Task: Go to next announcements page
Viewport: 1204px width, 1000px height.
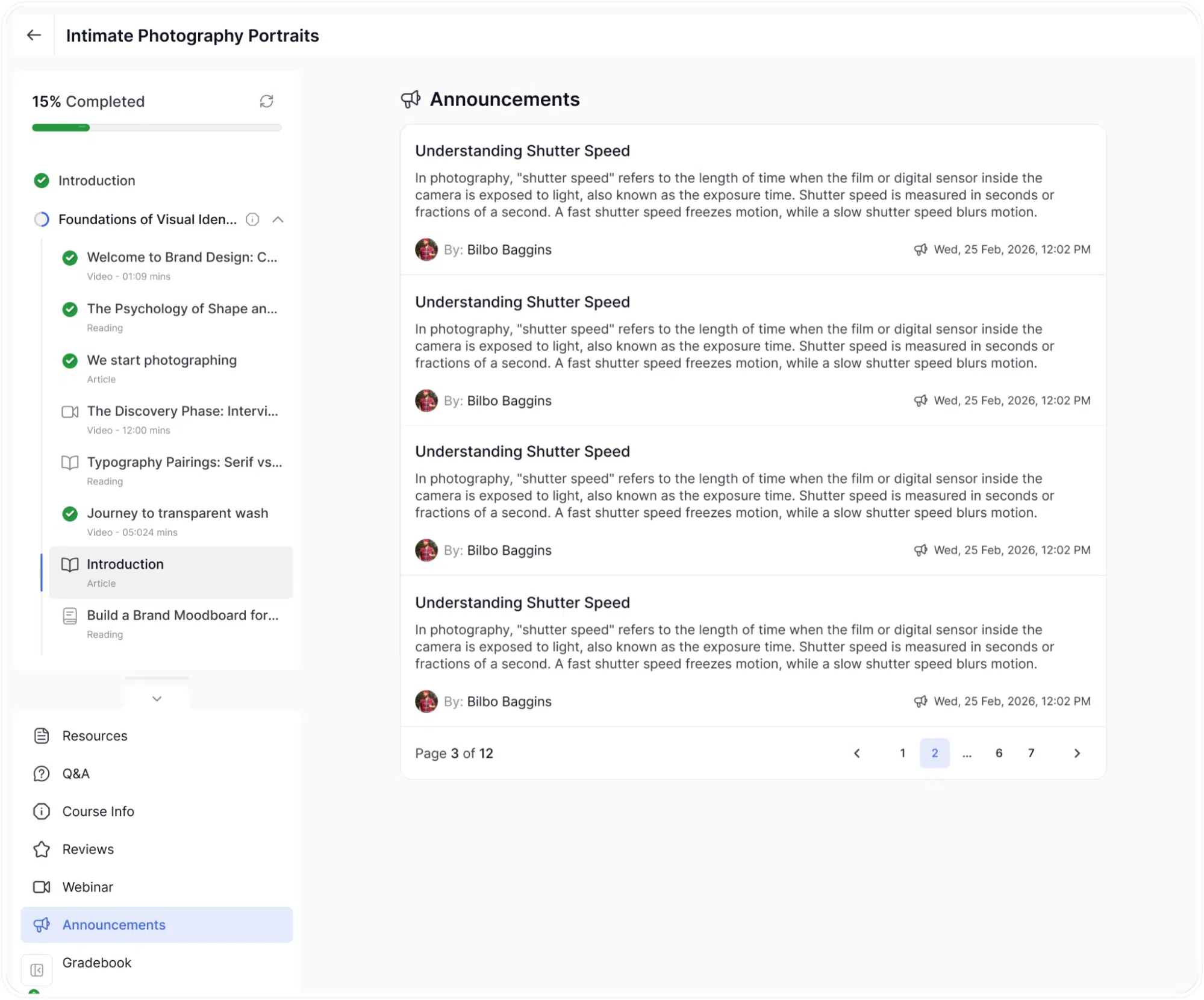Action: click(1077, 754)
